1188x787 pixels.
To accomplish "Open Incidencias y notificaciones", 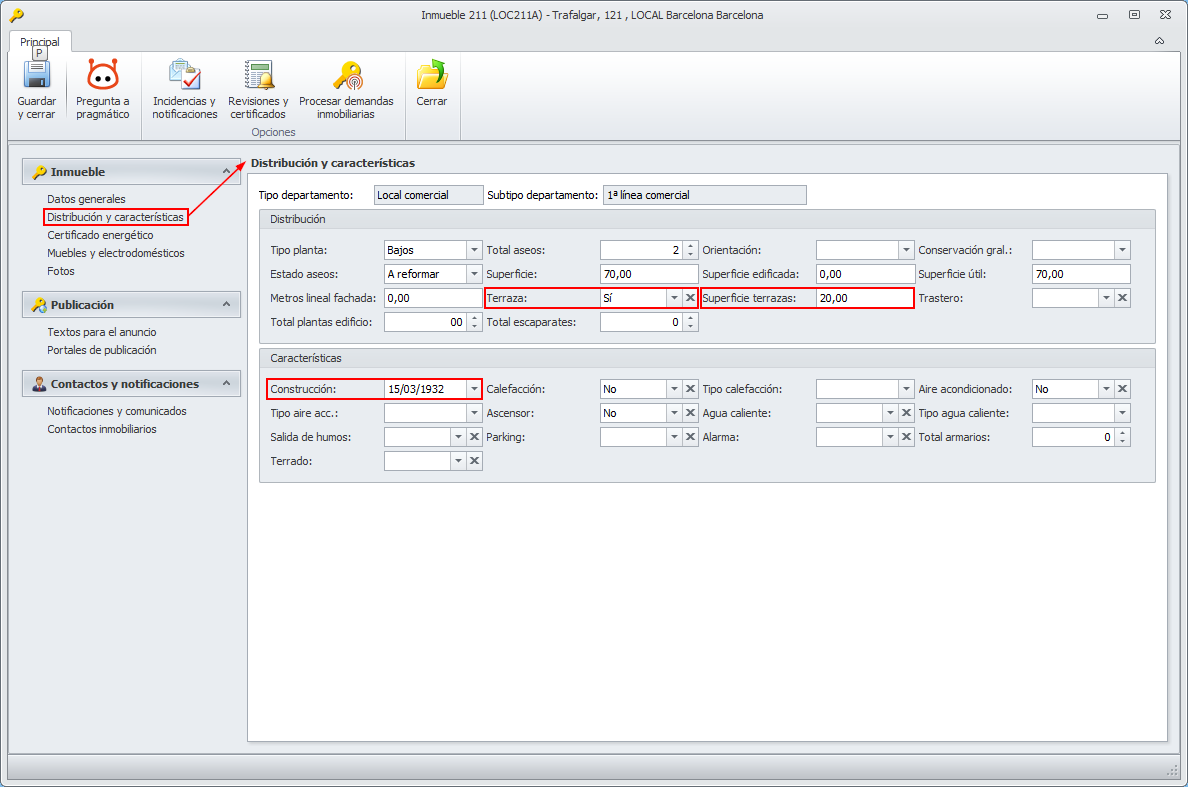I will [x=185, y=77].
